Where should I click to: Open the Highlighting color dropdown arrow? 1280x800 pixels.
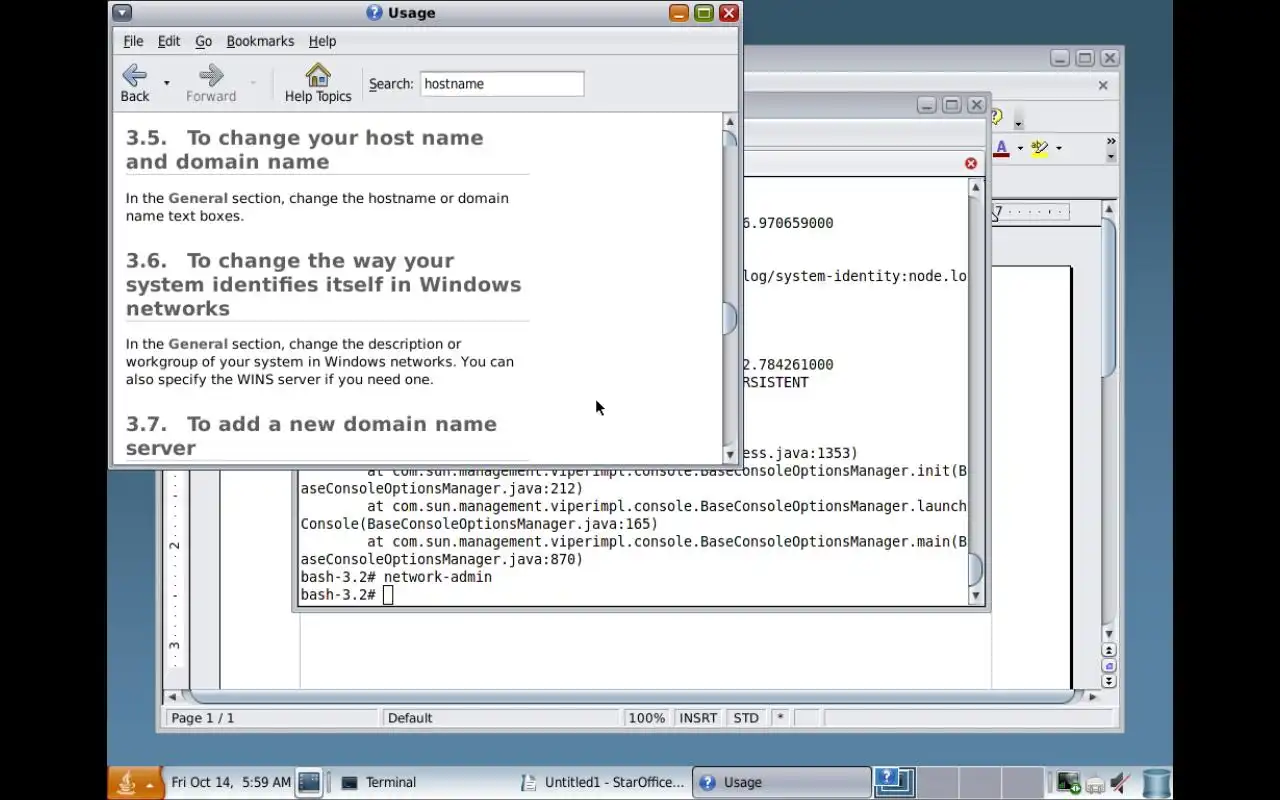[x=1059, y=148]
